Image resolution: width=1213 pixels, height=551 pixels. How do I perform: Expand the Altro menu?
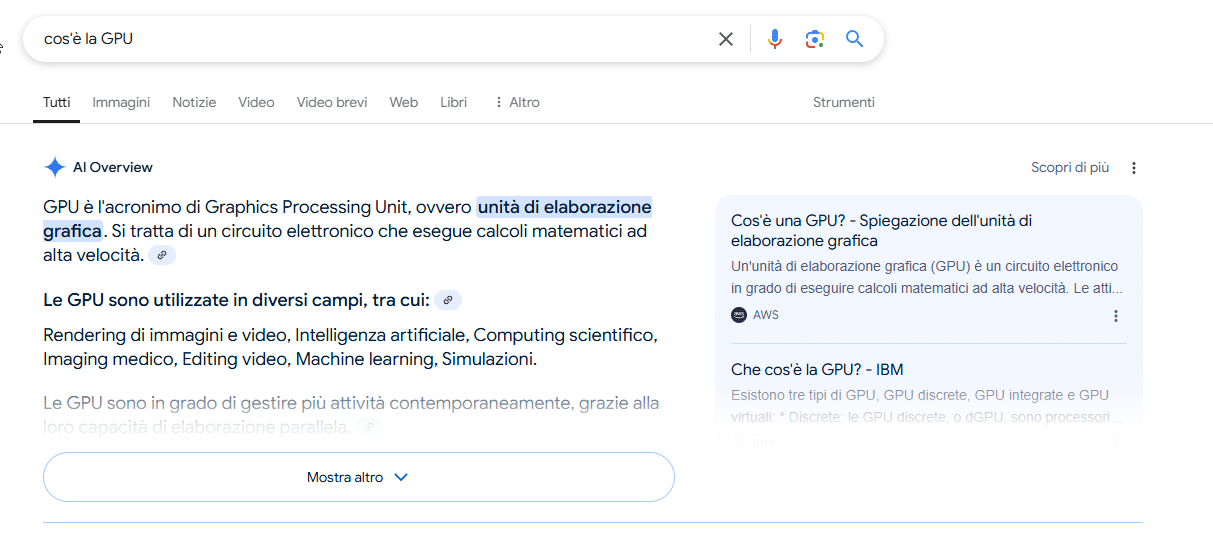click(516, 102)
